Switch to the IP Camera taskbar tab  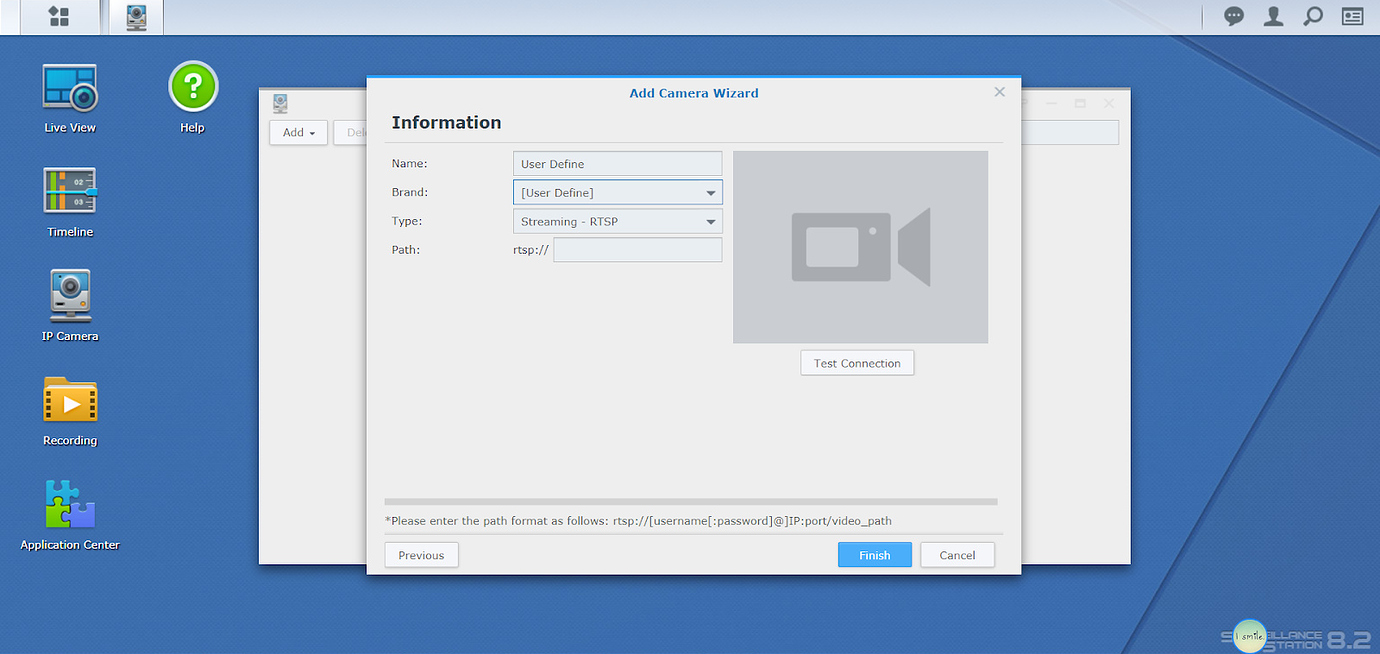pos(135,17)
